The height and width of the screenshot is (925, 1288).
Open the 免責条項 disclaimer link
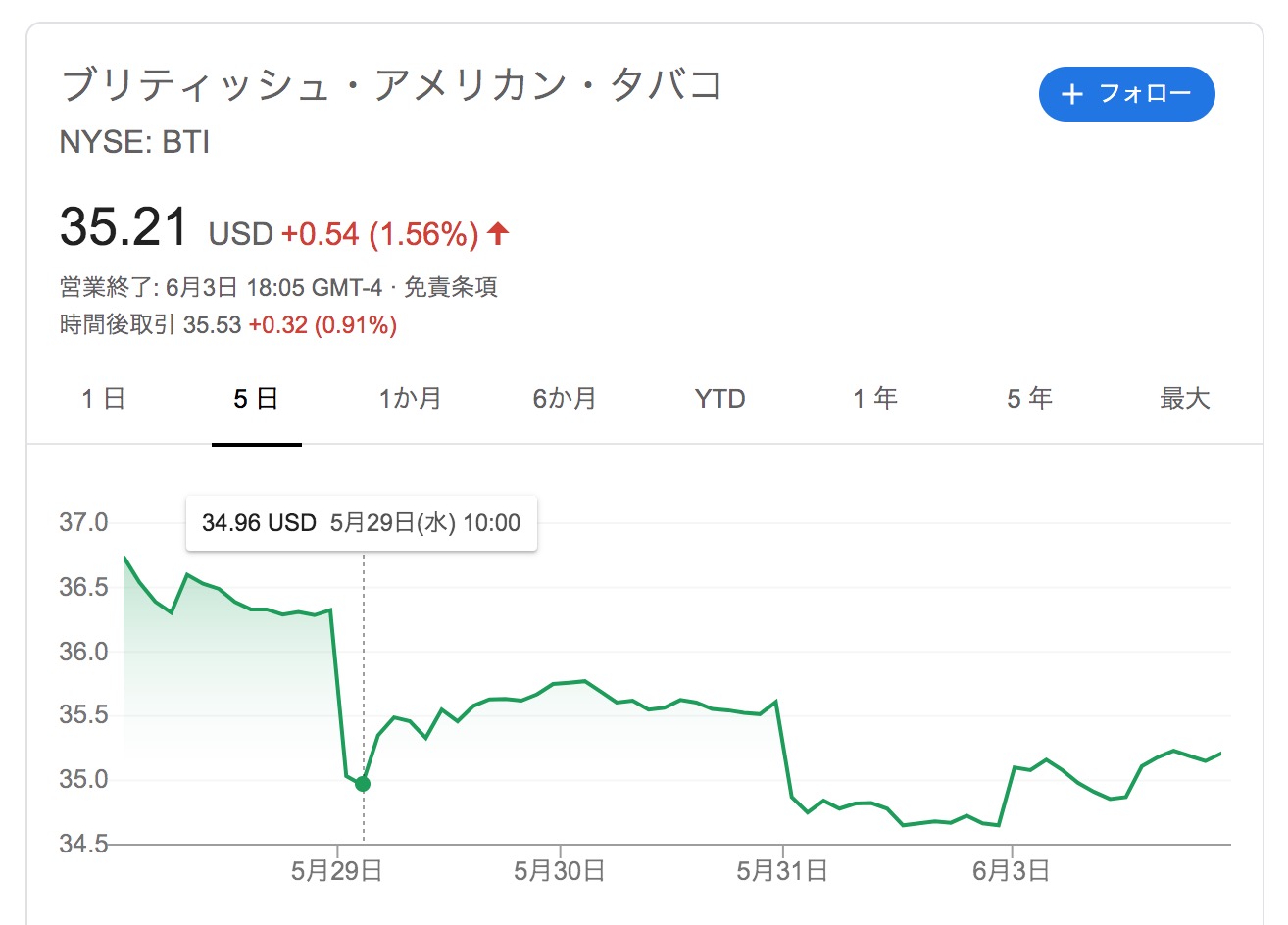(x=451, y=287)
